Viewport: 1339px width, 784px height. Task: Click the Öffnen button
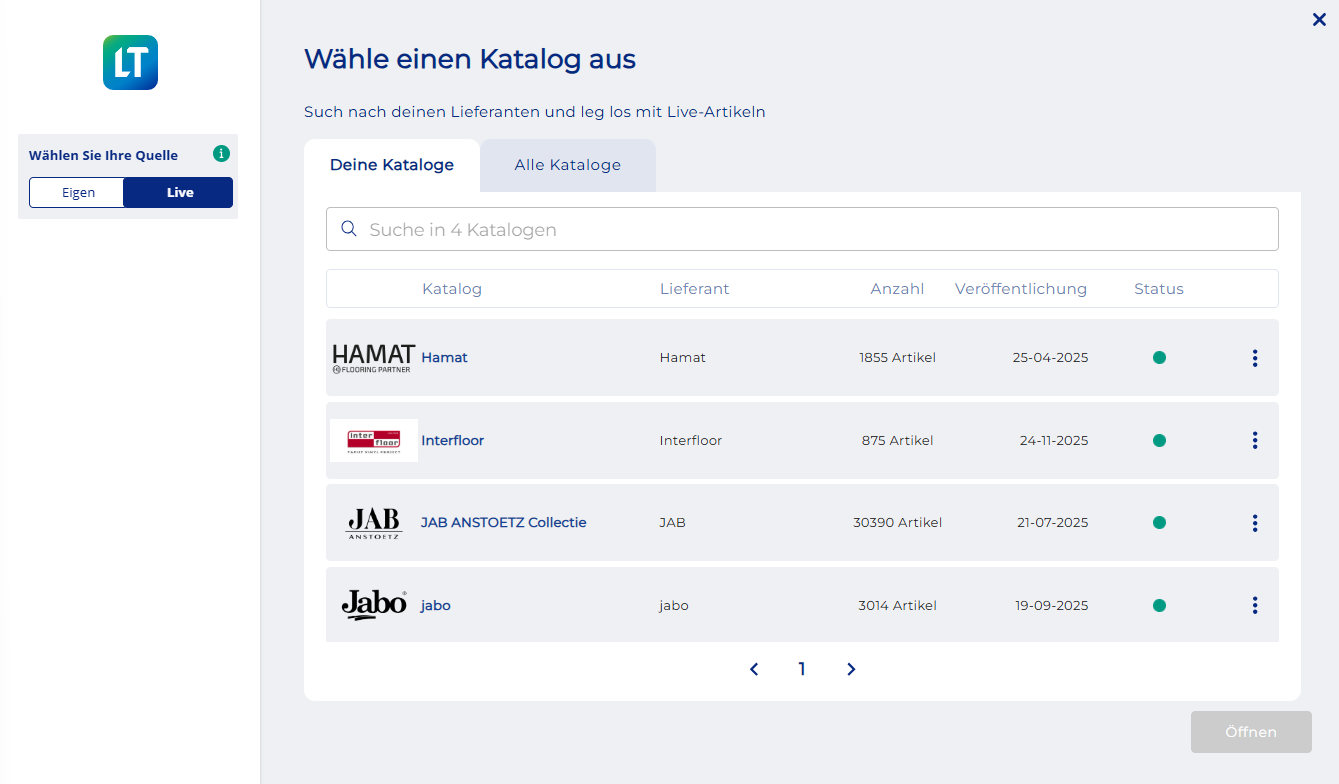(x=1250, y=731)
